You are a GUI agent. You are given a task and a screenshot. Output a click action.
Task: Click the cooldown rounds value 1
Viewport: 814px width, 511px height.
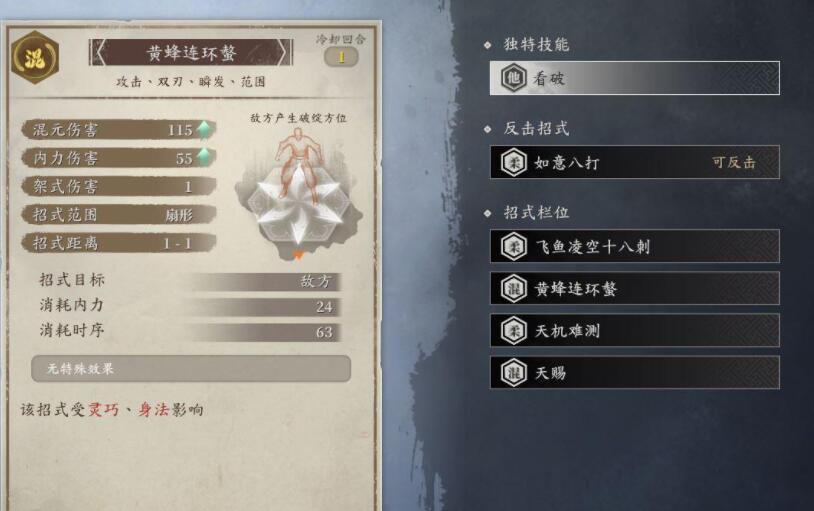point(341,57)
